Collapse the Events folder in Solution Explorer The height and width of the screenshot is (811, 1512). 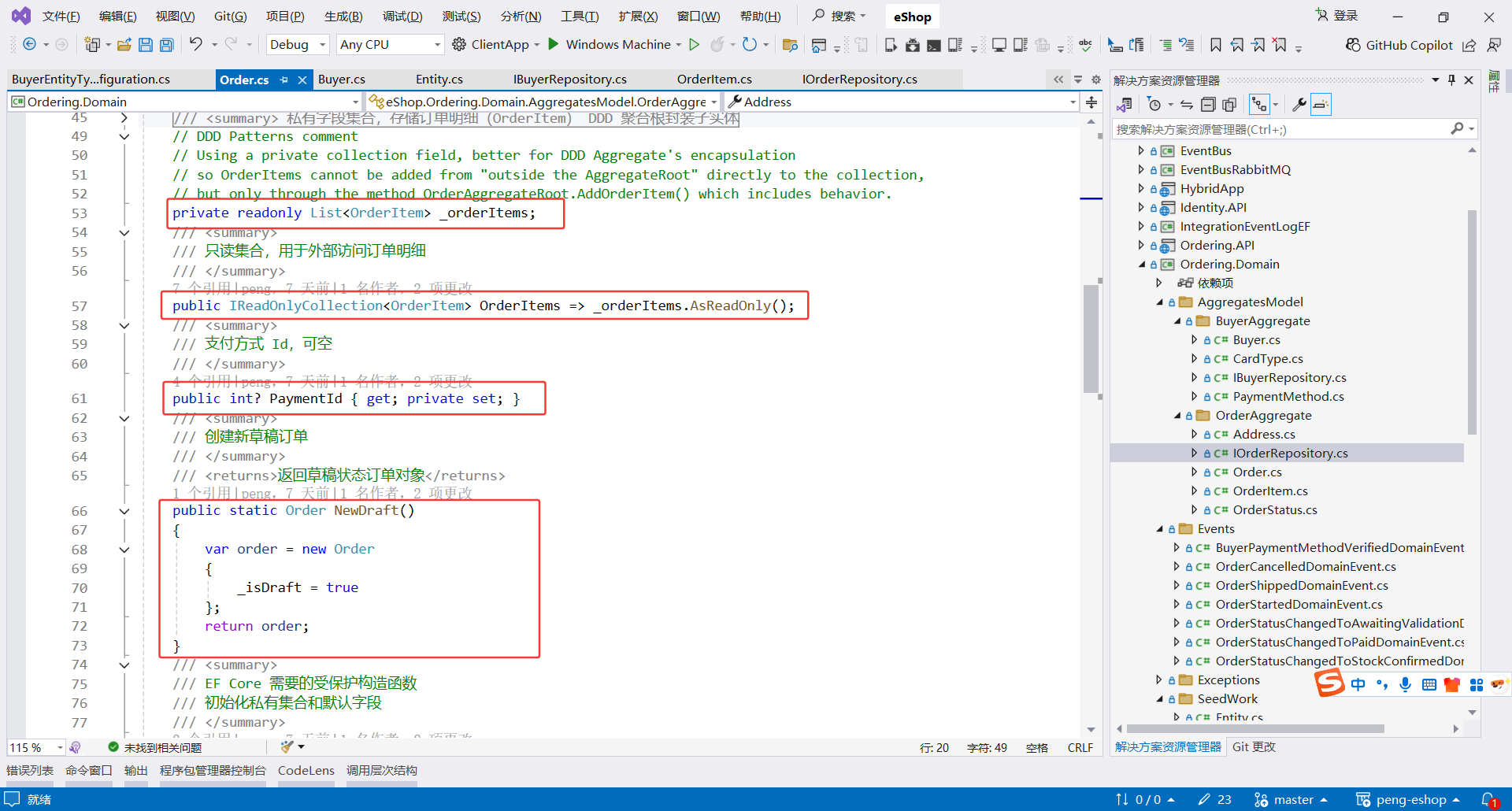[x=1159, y=529]
